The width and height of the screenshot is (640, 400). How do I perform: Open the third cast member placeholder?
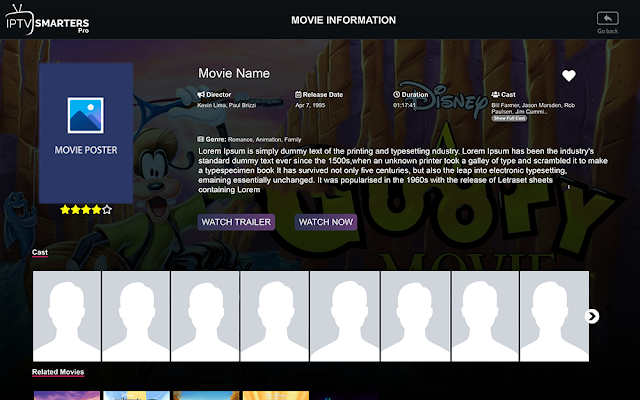205,316
